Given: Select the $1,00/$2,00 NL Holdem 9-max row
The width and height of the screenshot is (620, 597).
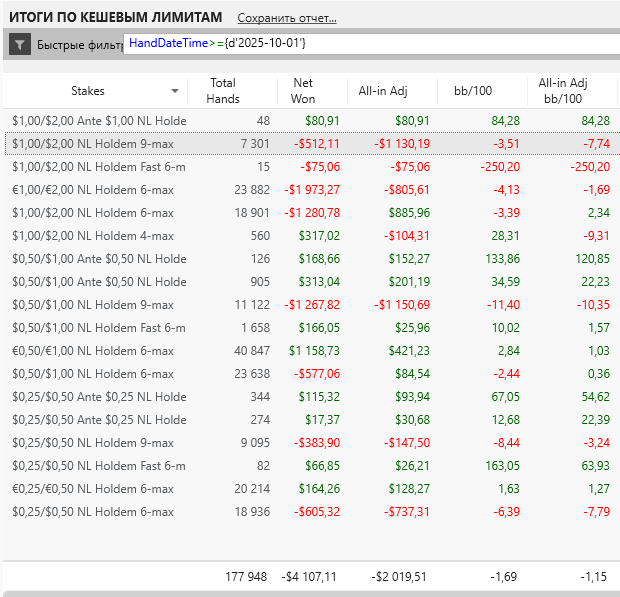Looking at the screenshot, I should [99, 144].
